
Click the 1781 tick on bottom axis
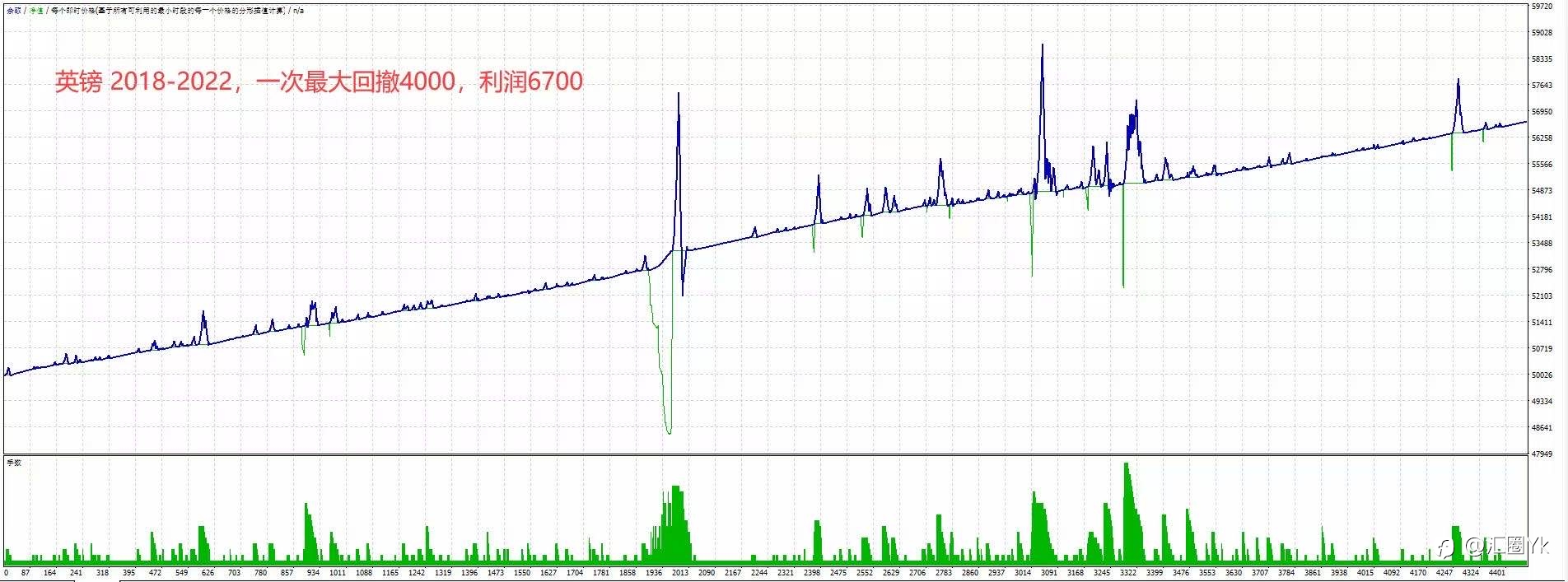tap(601, 573)
